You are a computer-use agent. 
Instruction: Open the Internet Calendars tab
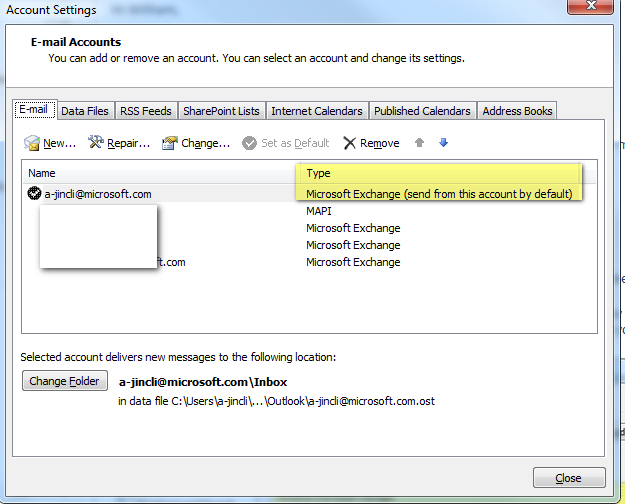click(x=317, y=111)
